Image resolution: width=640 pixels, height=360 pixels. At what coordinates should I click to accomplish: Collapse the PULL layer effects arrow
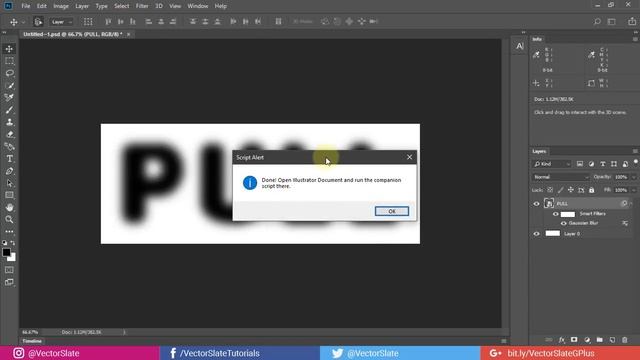click(x=631, y=204)
